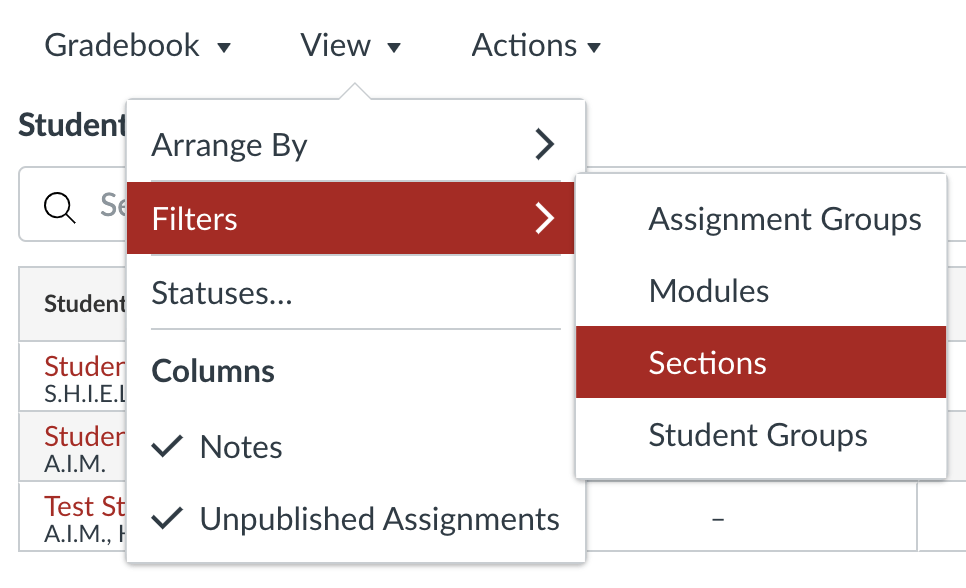This screenshot has width=966, height=588.
Task: Open the first Student name link
Action: click(x=84, y=365)
